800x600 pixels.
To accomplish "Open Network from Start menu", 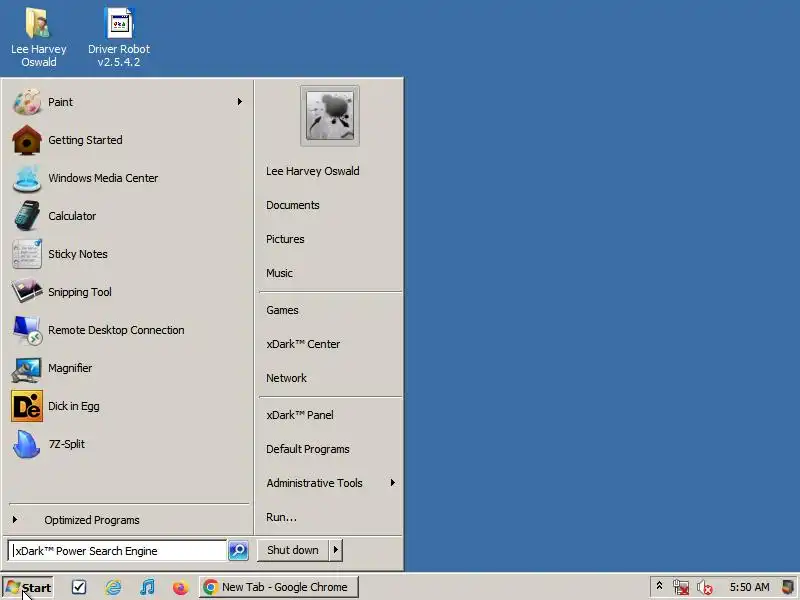I will [x=286, y=378].
